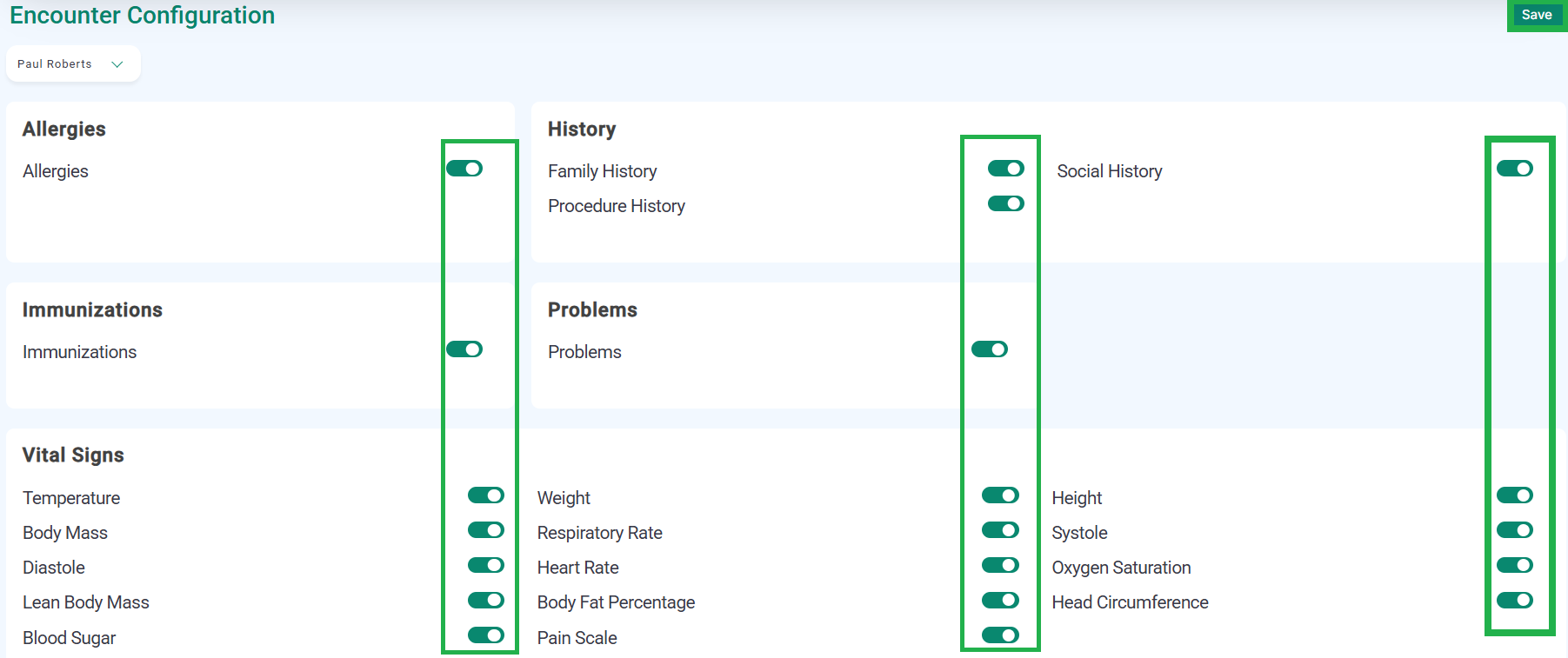This screenshot has width=1568, height=658.
Task: Toggle the Height switch
Action: click(x=1515, y=495)
